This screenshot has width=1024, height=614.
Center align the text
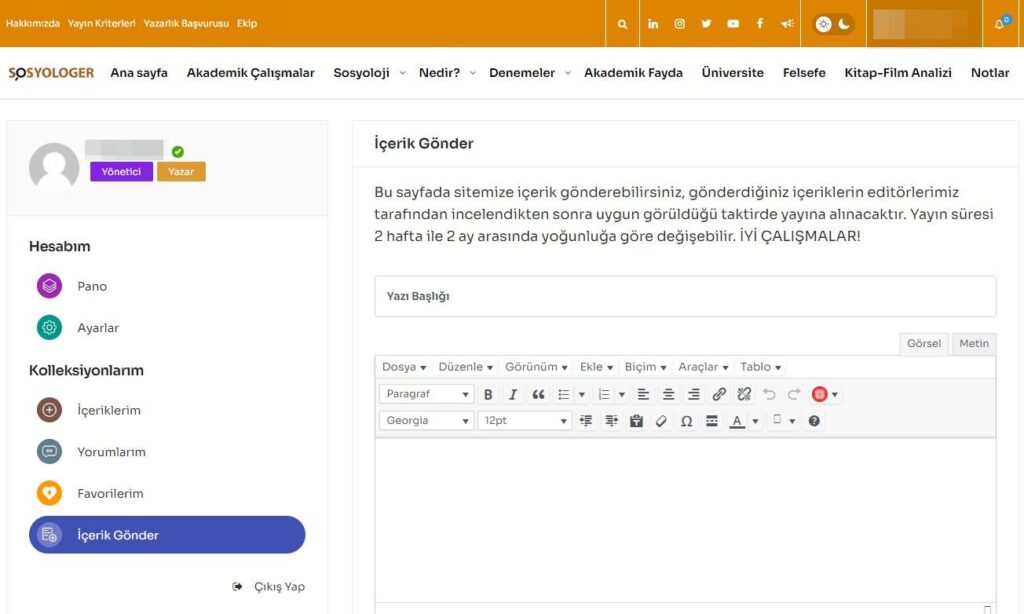point(668,395)
